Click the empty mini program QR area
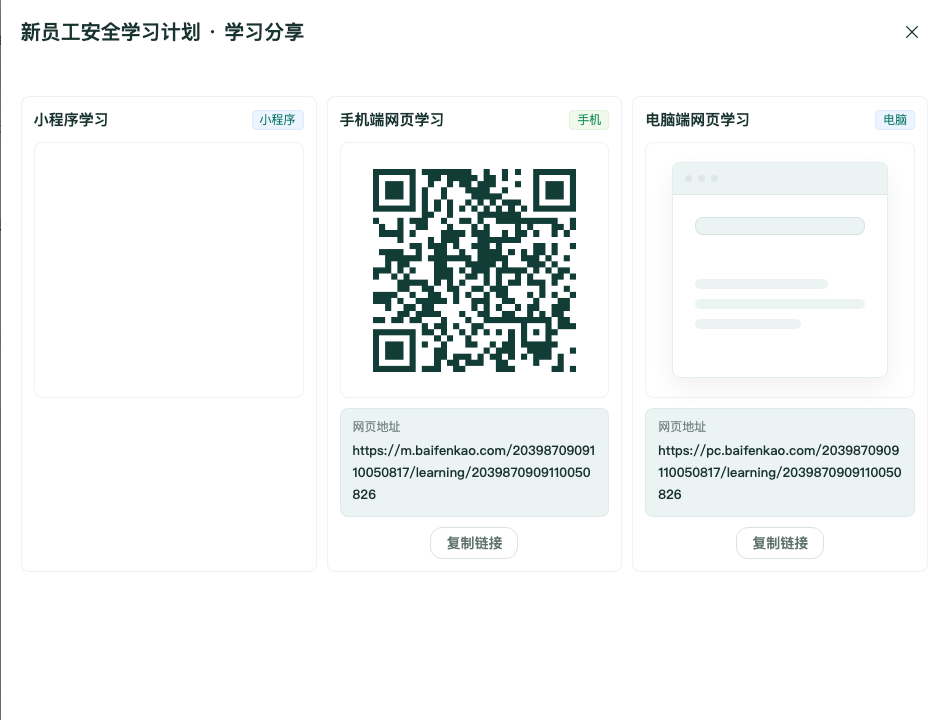This screenshot has height=720, width=948. 169,270
